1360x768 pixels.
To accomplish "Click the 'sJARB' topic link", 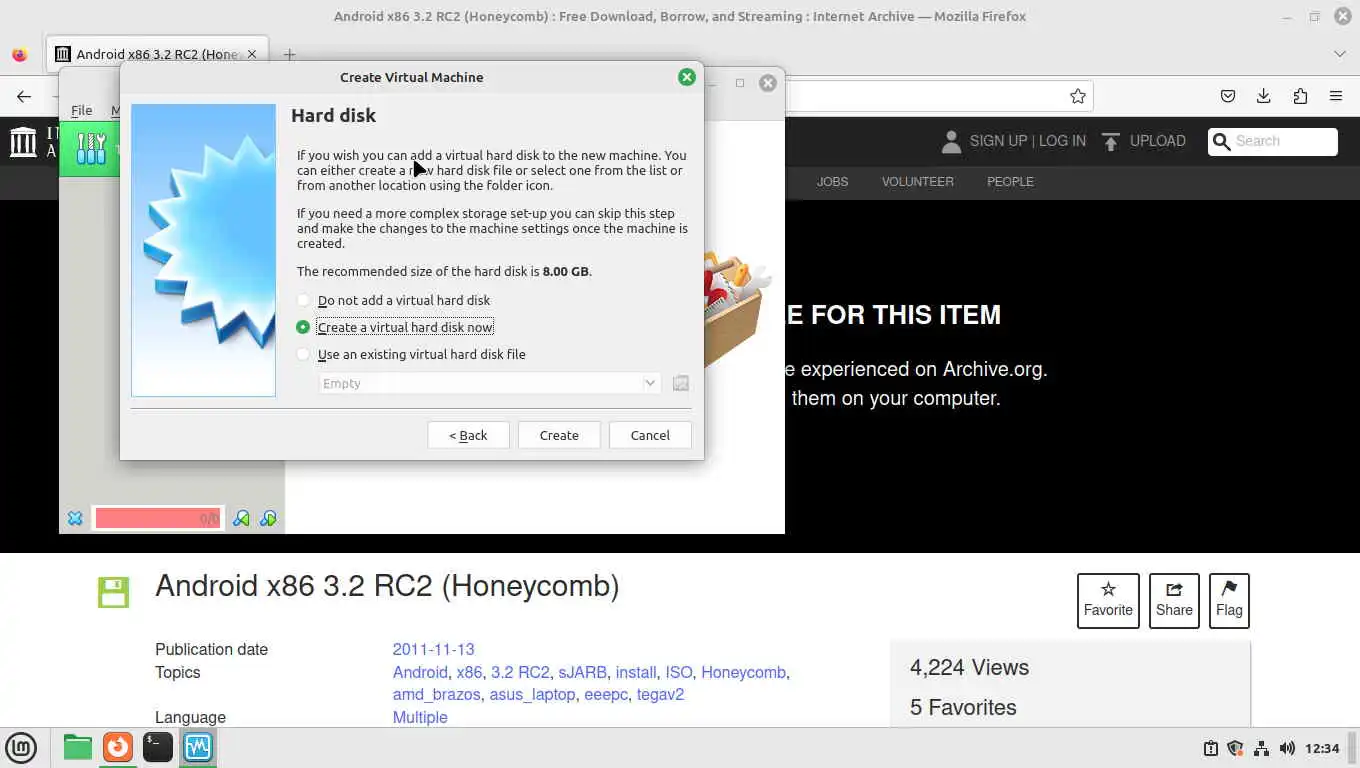I will 582,672.
